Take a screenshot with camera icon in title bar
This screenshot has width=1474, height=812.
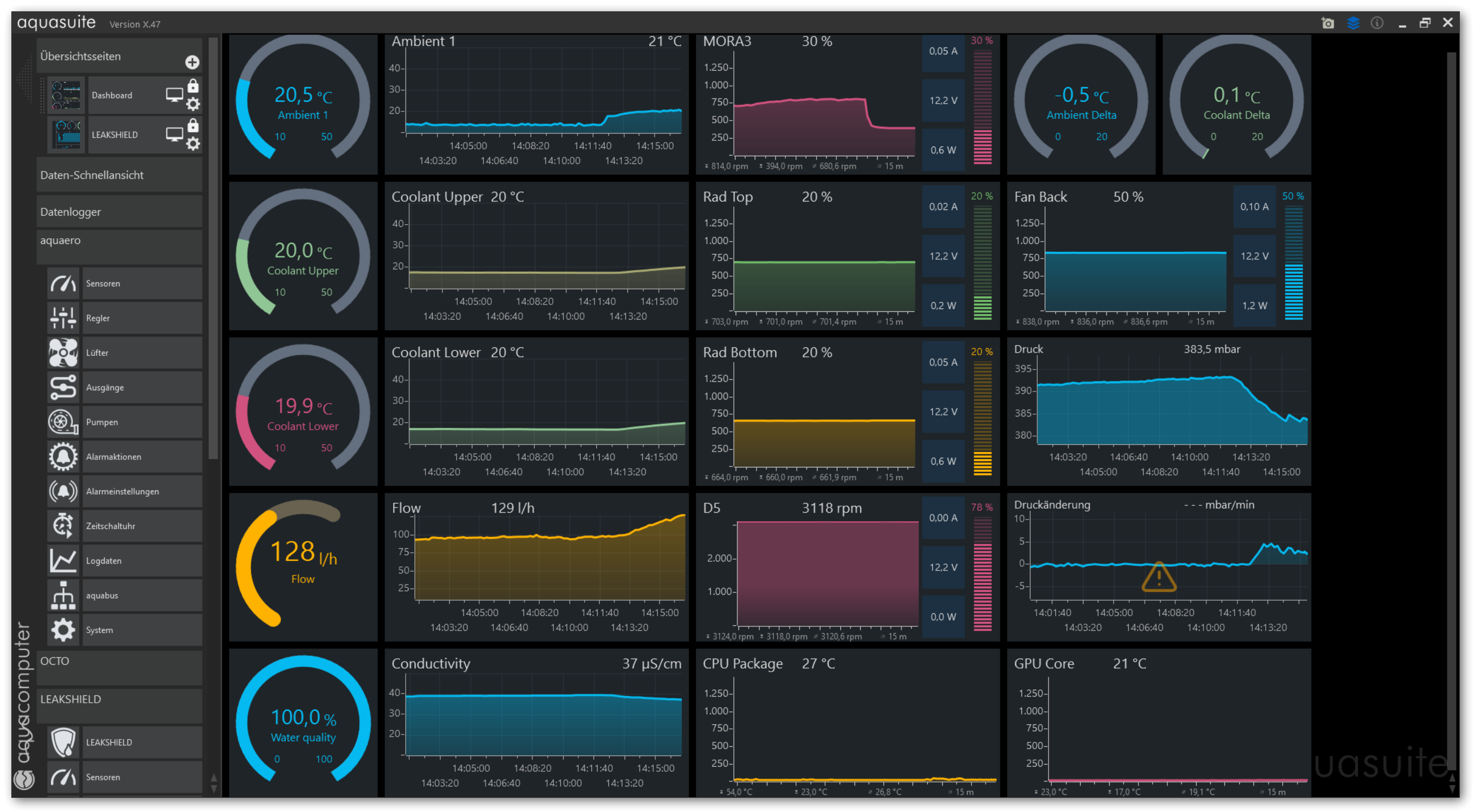1327,23
